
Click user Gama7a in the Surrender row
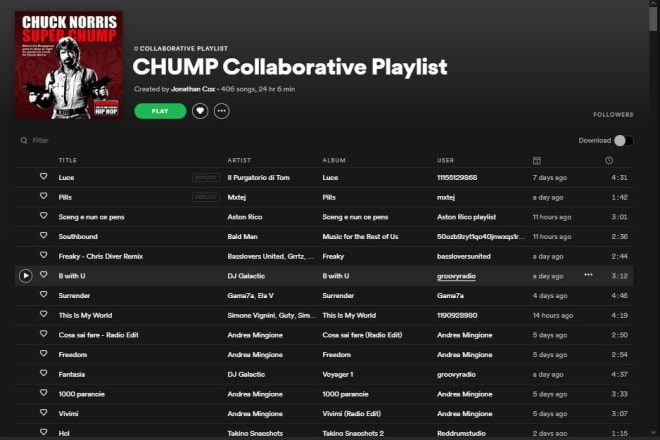click(x=450, y=296)
